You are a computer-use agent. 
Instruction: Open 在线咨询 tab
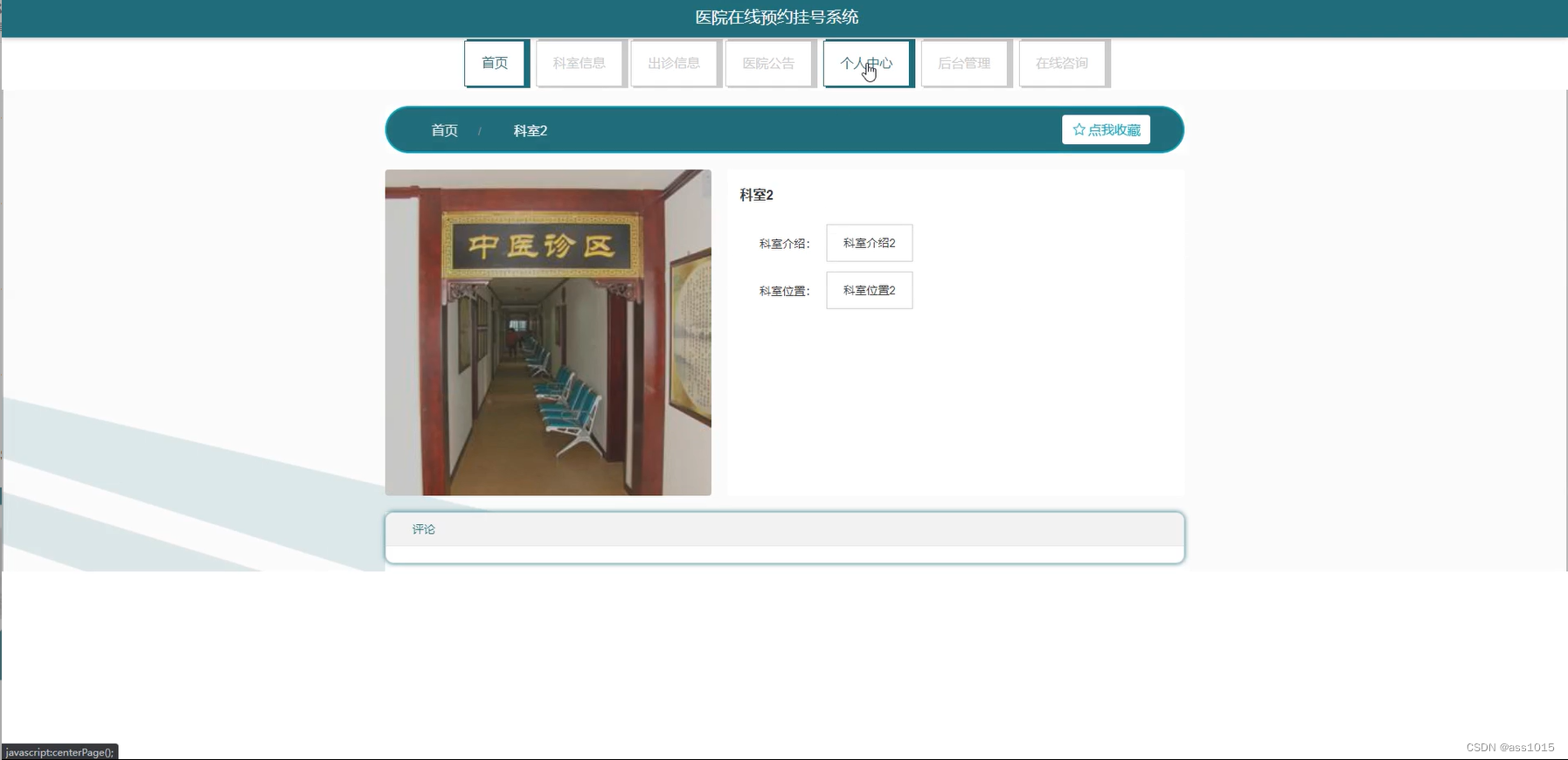(1064, 63)
